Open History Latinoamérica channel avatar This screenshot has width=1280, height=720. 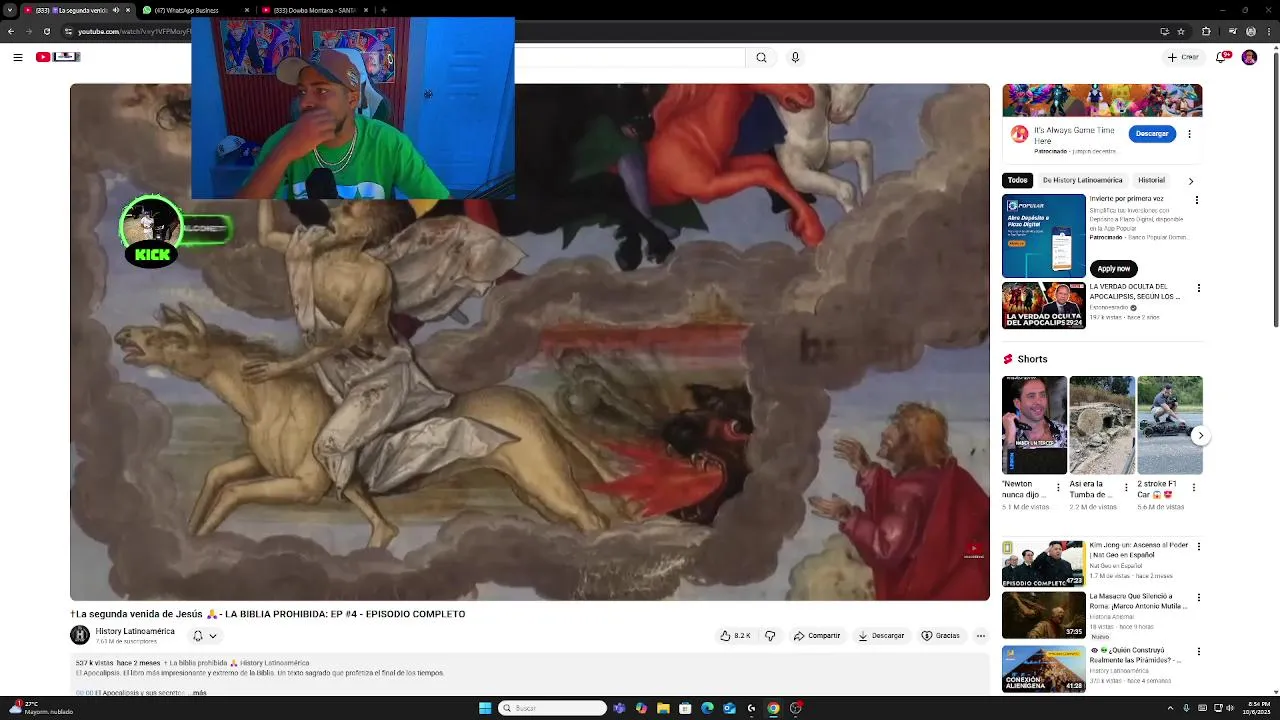[80, 635]
